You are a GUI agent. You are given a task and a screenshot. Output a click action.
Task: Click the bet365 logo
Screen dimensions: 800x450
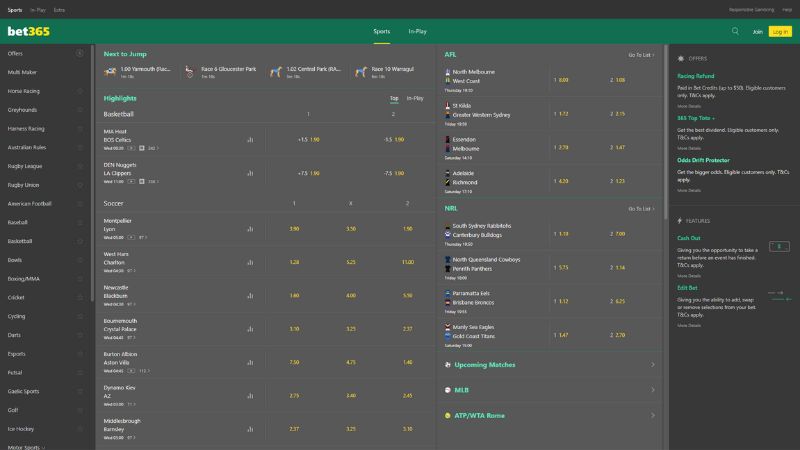point(29,31)
